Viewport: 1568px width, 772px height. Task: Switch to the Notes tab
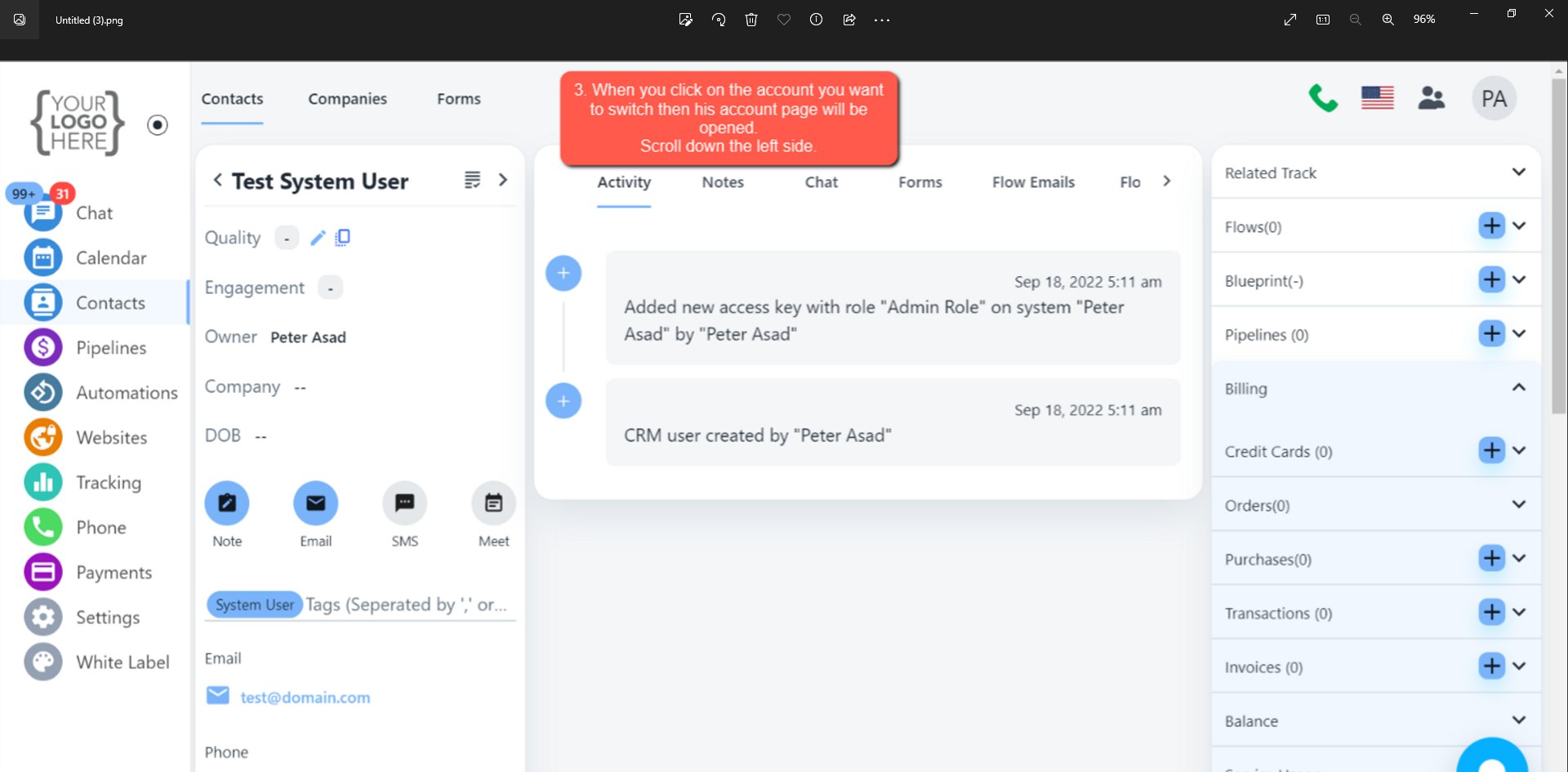(723, 182)
